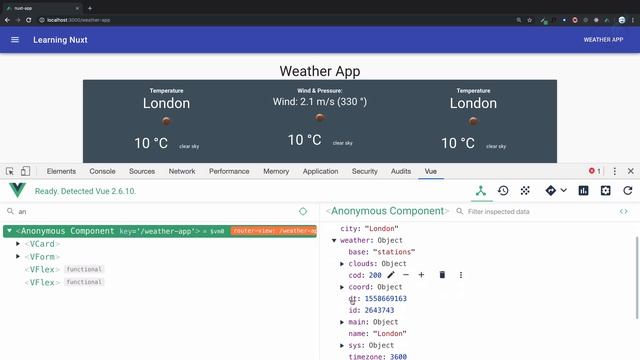Expand the clouds Object

click(342, 264)
